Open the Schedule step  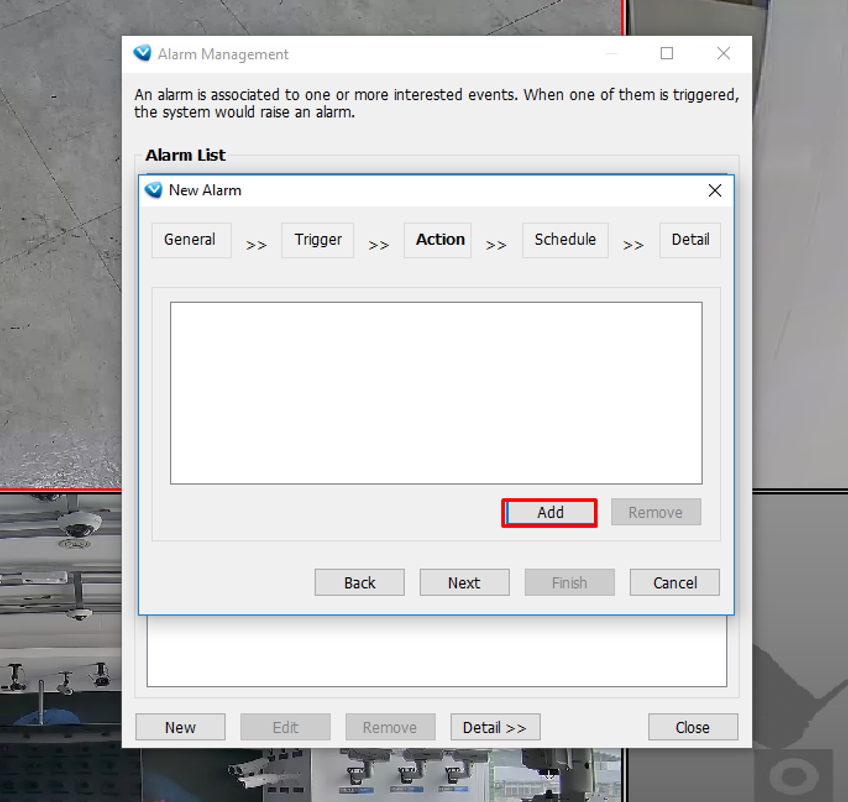tap(565, 240)
